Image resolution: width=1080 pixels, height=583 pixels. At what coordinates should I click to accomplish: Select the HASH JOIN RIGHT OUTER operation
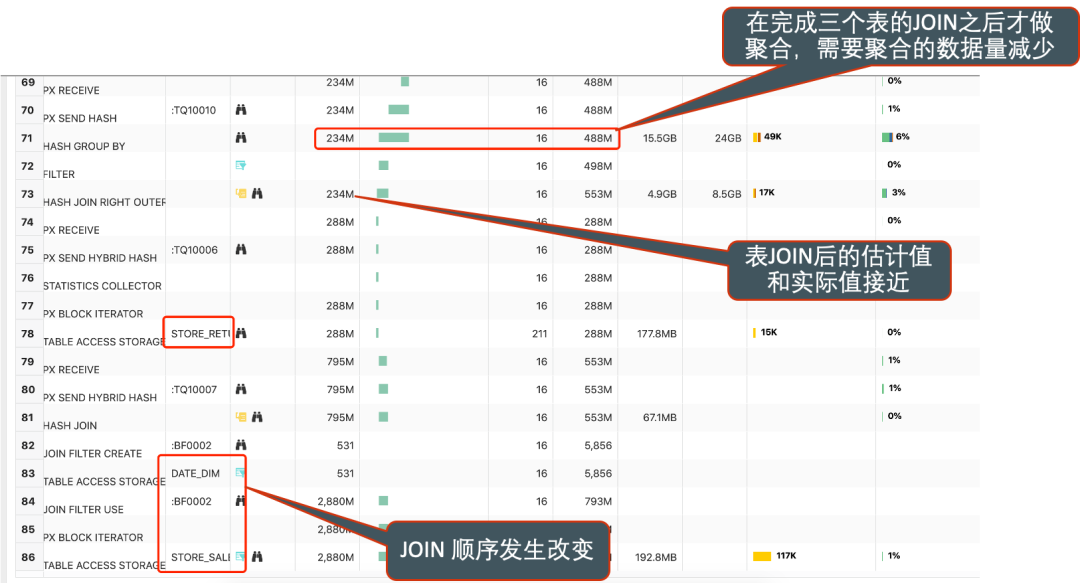[x=104, y=202]
